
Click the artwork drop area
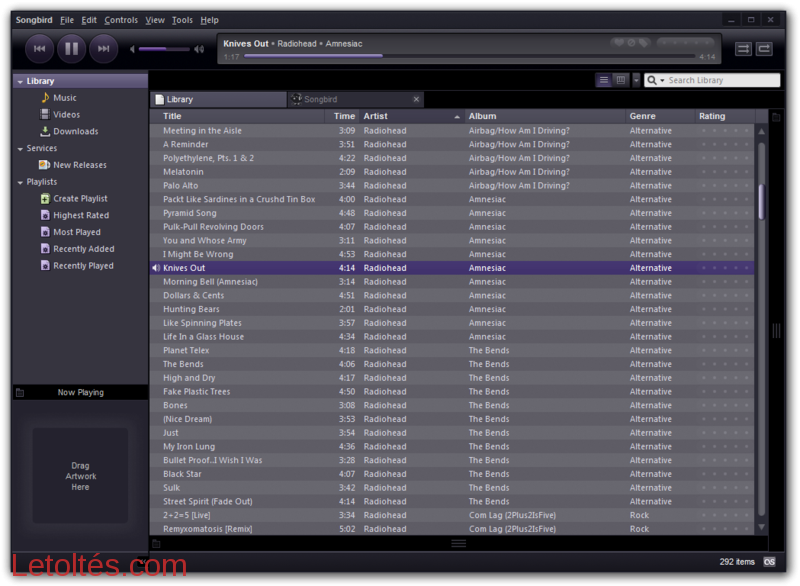(80, 475)
